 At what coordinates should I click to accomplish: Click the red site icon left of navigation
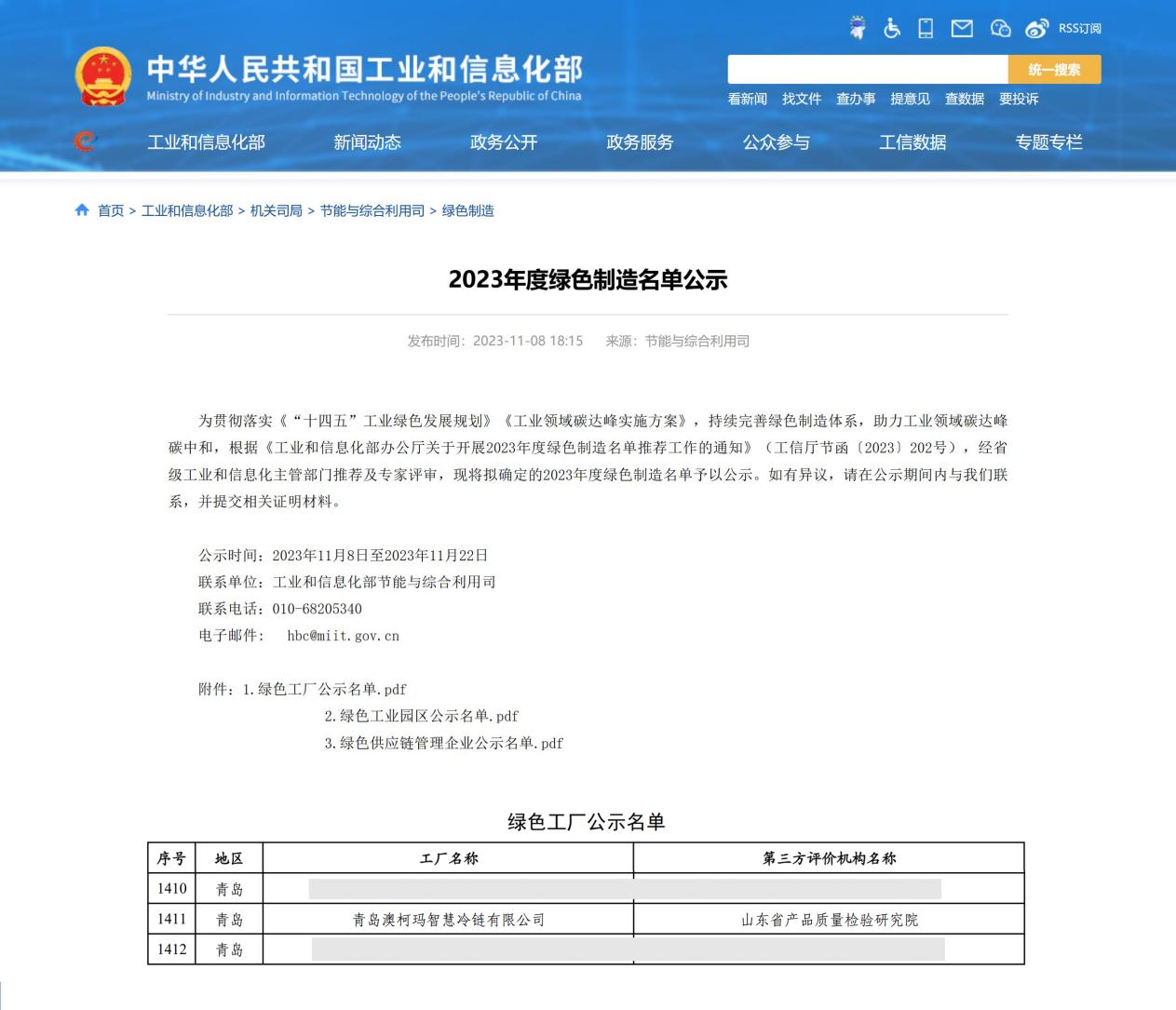click(85, 141)
